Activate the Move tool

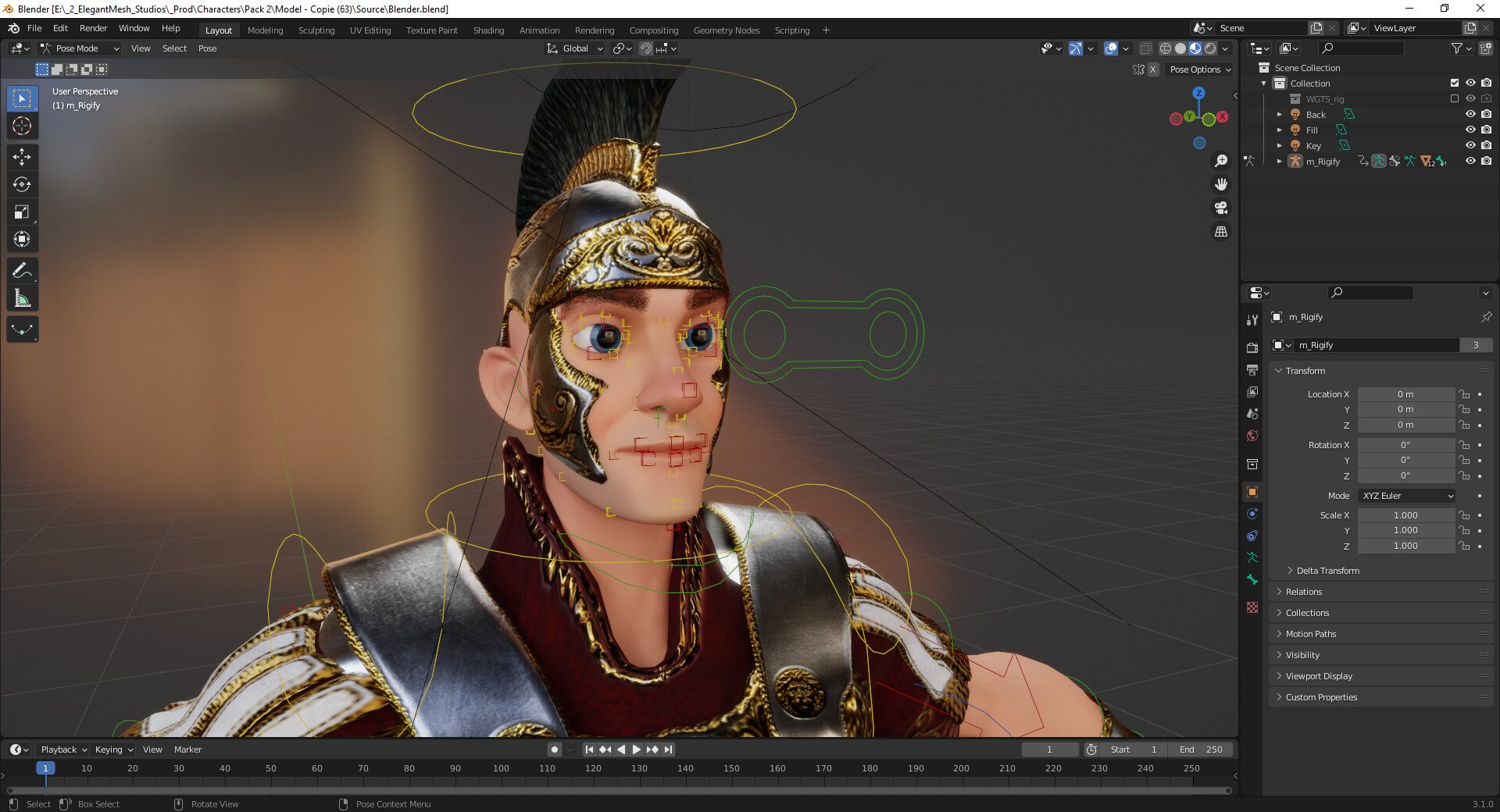pyautogui.click(x=22, y=157)
